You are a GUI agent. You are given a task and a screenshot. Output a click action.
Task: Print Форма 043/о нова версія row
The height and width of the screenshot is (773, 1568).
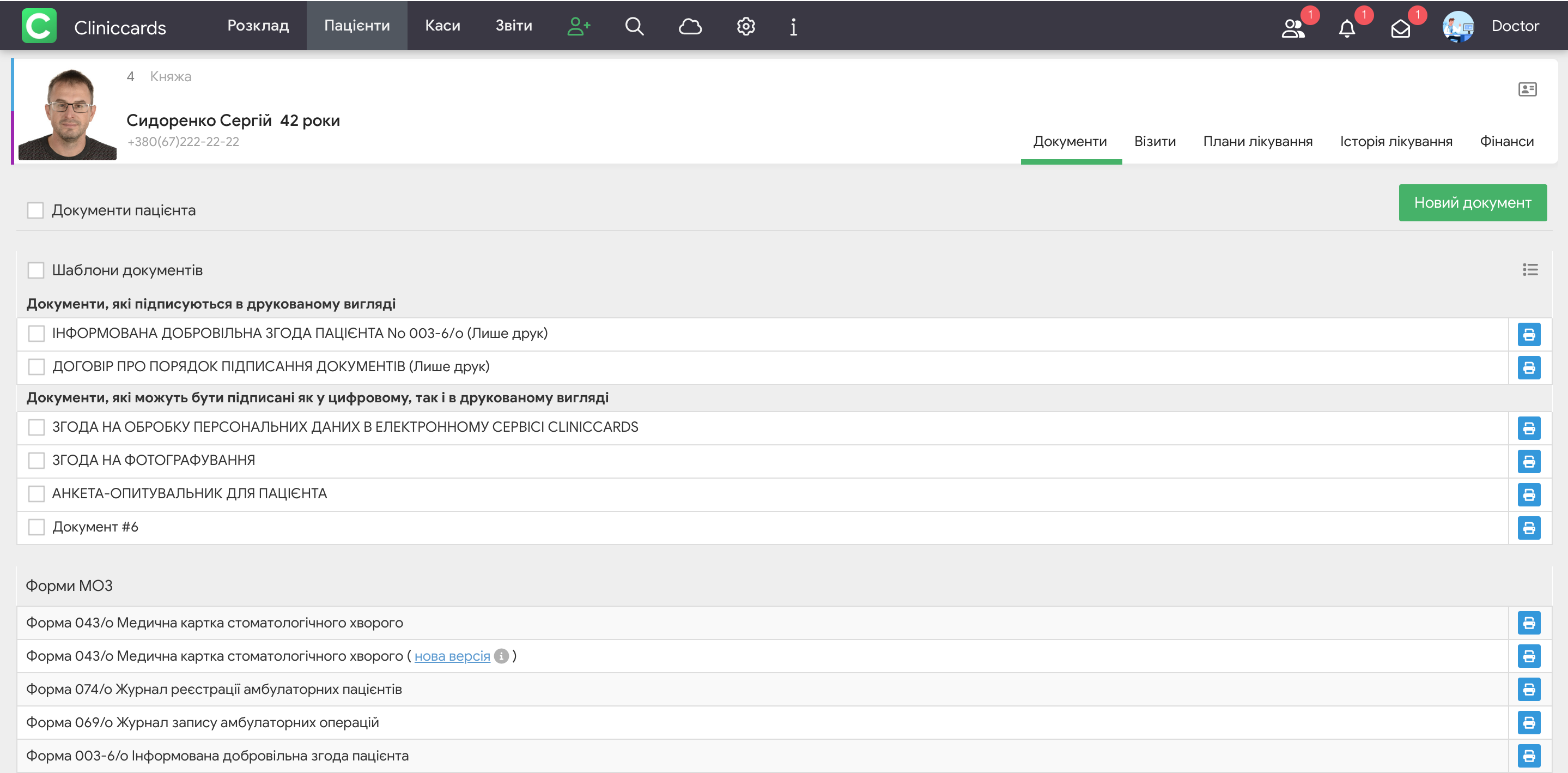click(x=1528, y=656)
